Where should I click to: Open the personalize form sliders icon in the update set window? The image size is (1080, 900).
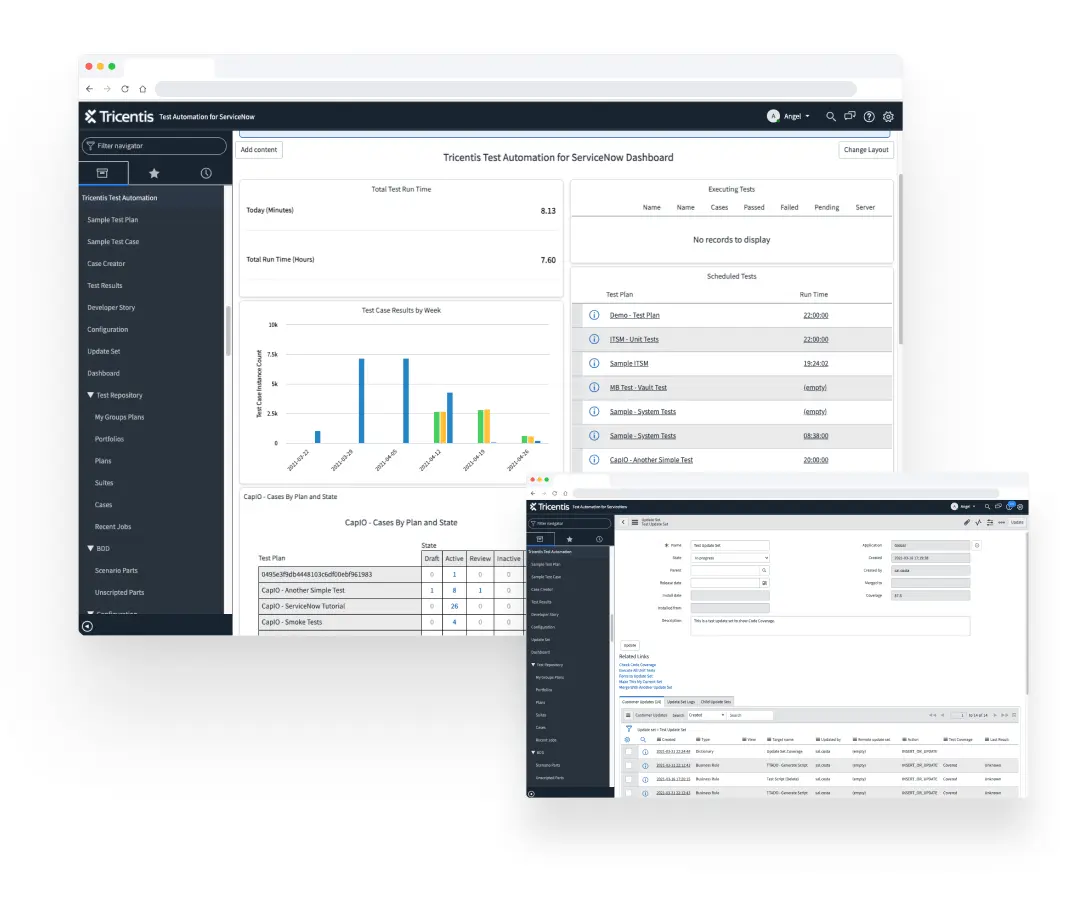coord(990,523)
